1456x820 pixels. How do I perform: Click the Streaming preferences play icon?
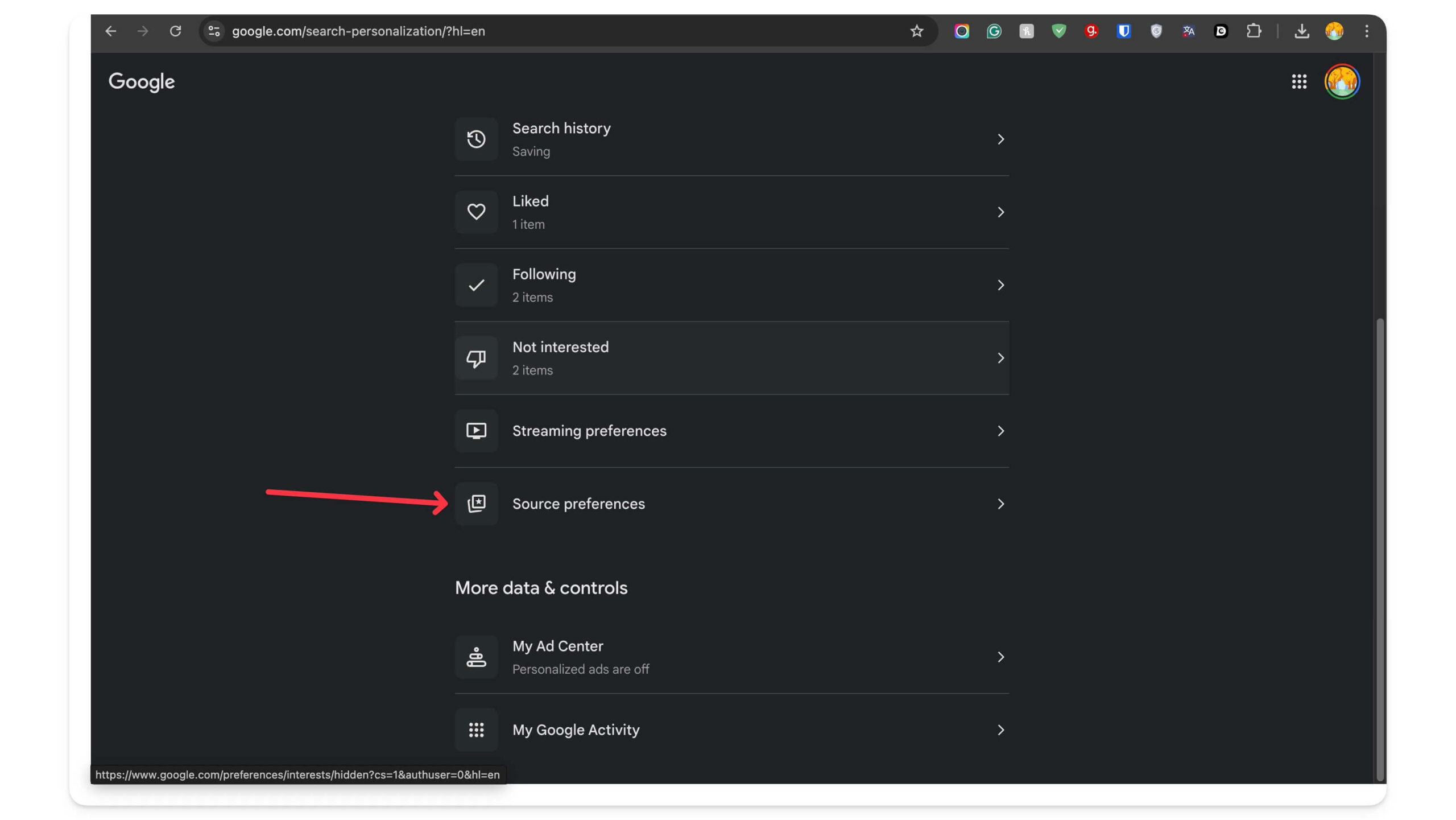point(476,431)
